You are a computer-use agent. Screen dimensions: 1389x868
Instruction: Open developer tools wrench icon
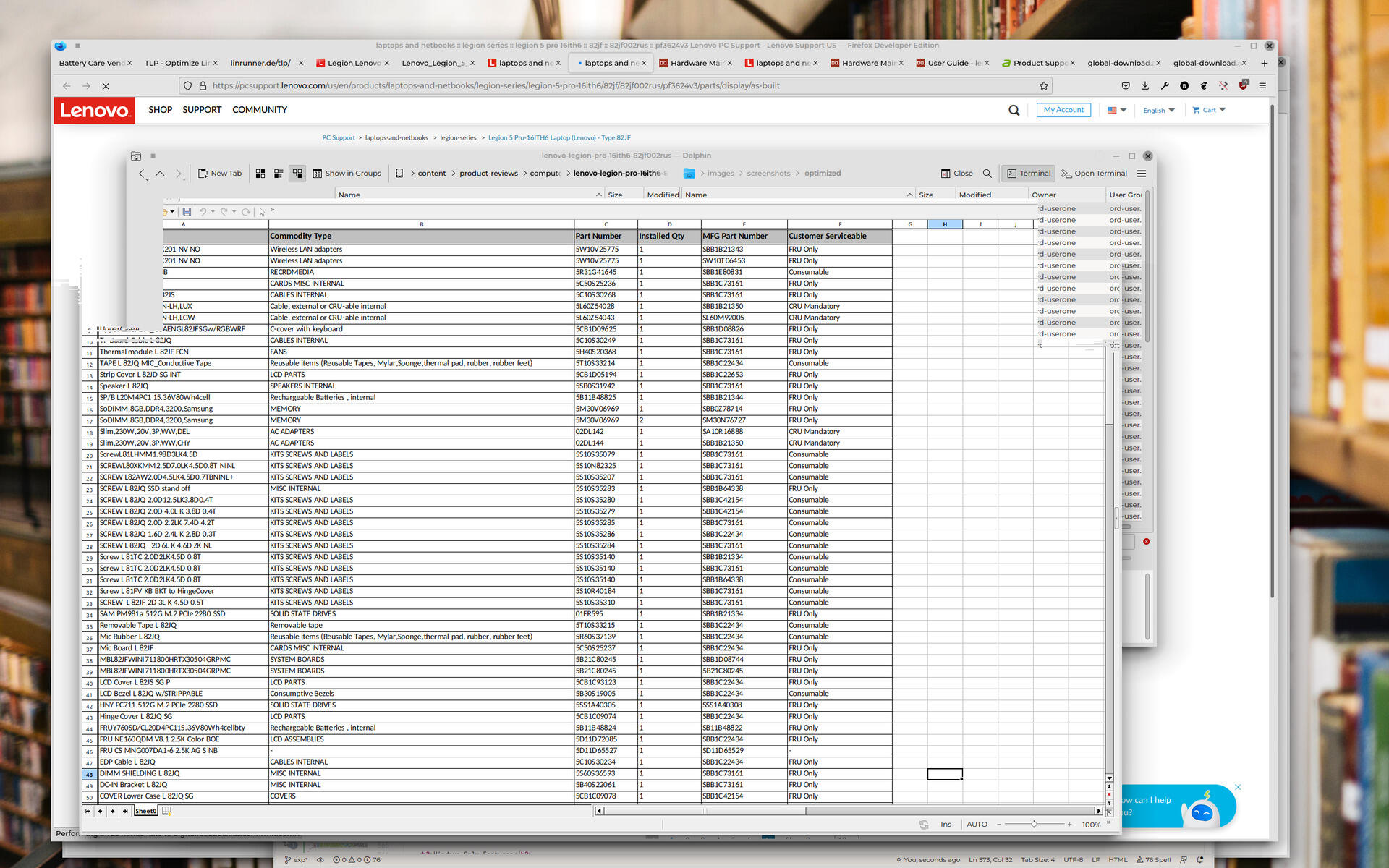[1165, 86]
